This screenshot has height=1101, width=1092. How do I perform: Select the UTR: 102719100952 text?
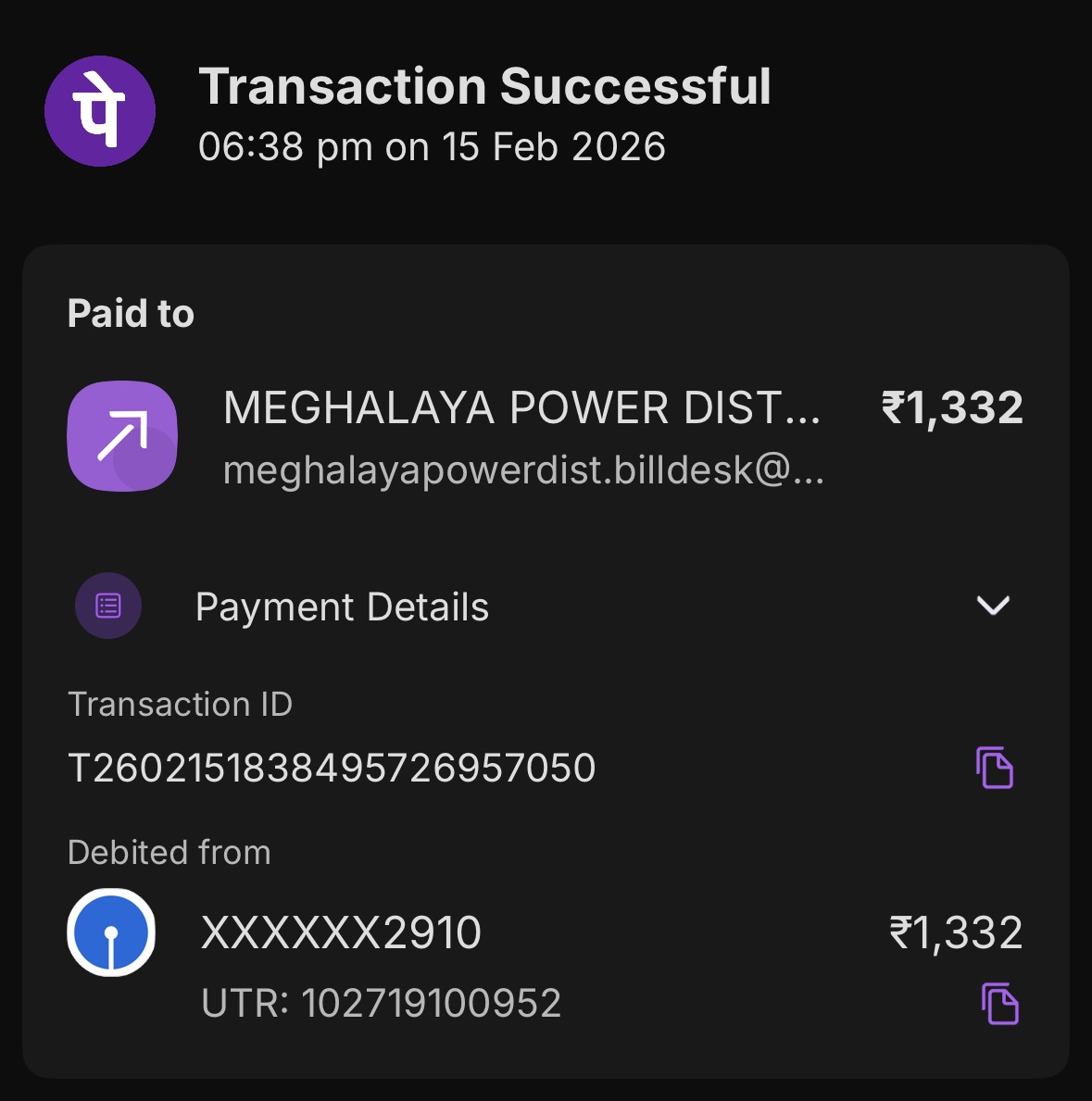(x=381, y=1004)
